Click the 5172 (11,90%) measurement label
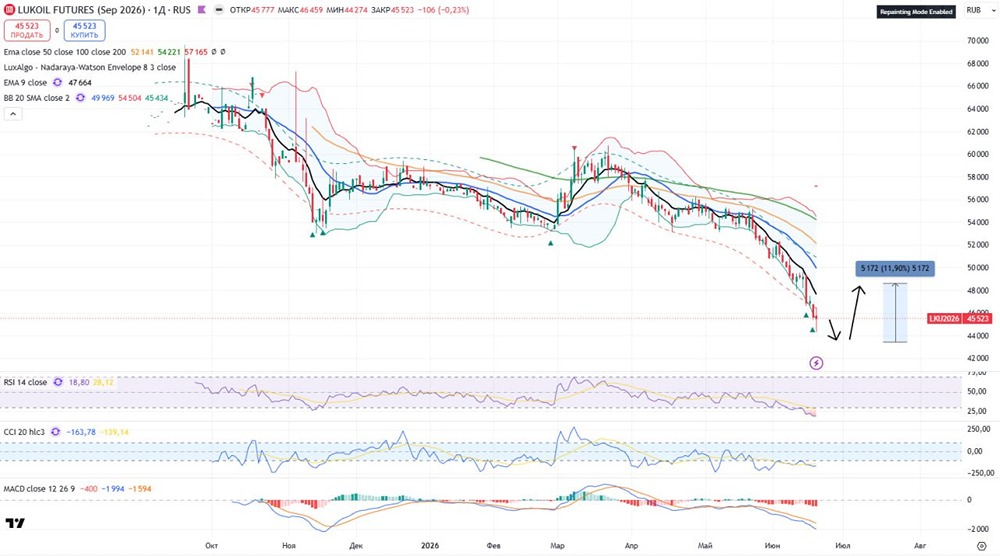Viewport: 1000px width, 556px height. tap(895, 268)
